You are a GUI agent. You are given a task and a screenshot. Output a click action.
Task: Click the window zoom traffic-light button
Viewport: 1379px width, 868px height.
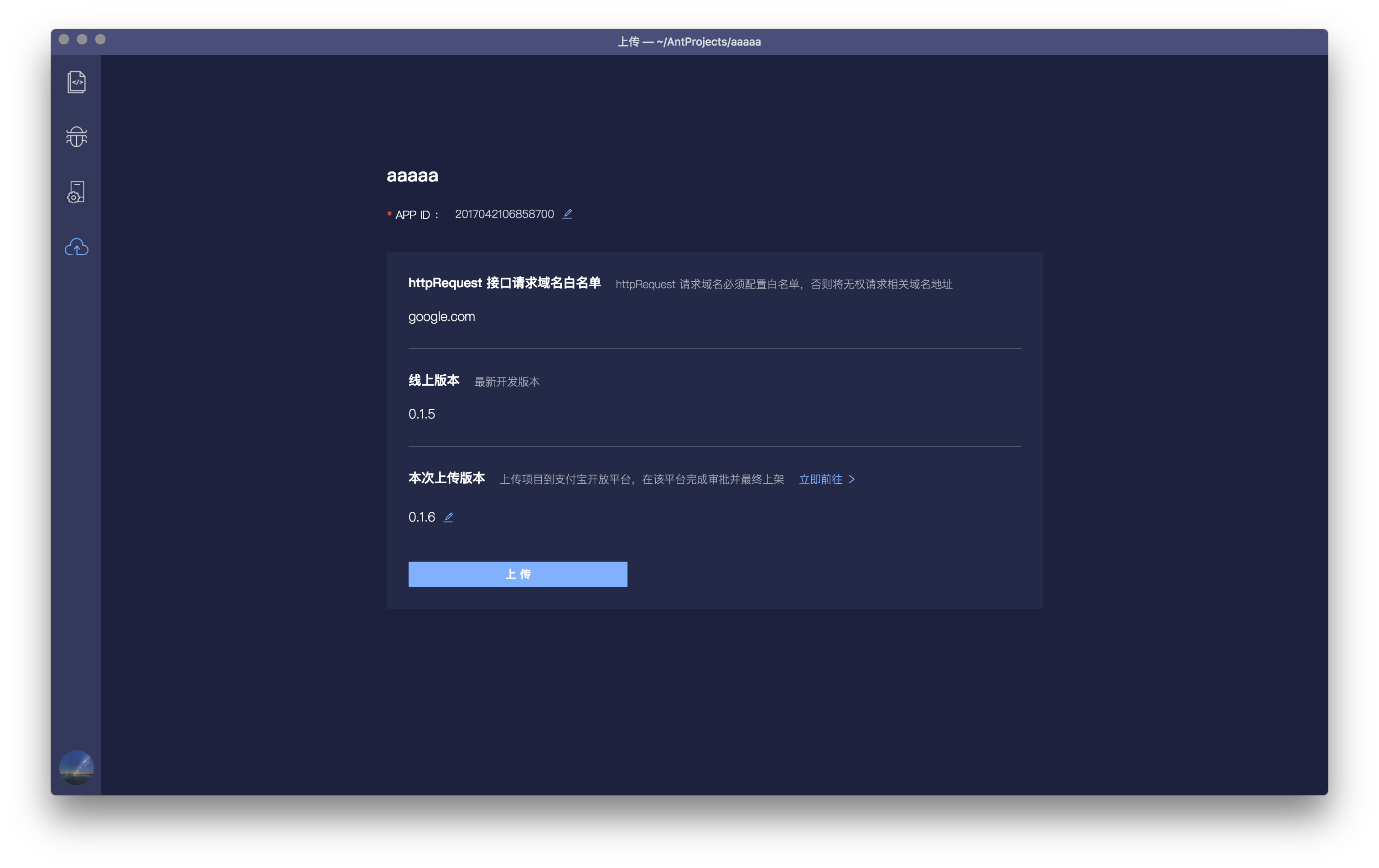(x=100, y=39)
